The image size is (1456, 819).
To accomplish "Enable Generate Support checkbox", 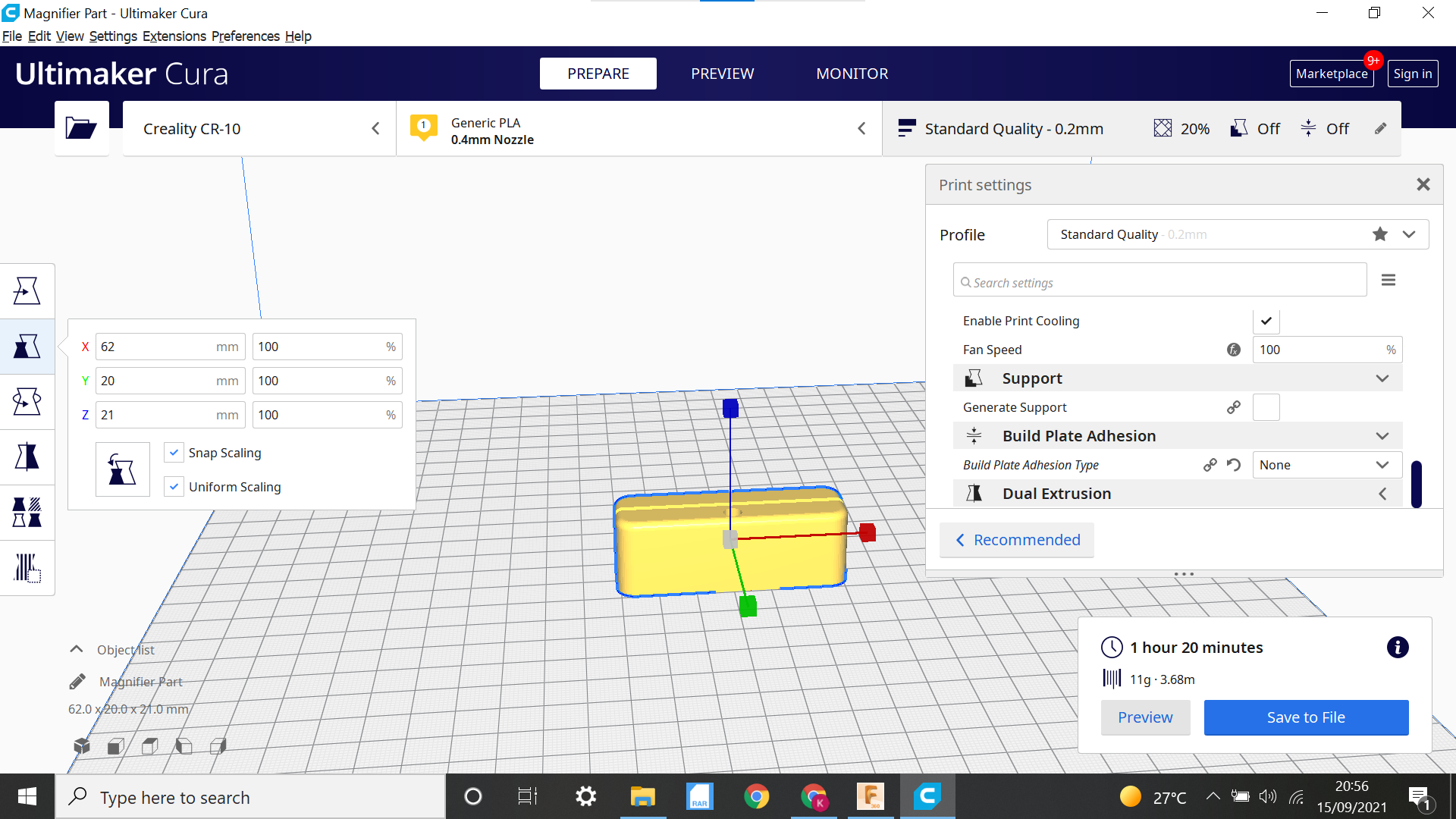I will coord(1266,407).
